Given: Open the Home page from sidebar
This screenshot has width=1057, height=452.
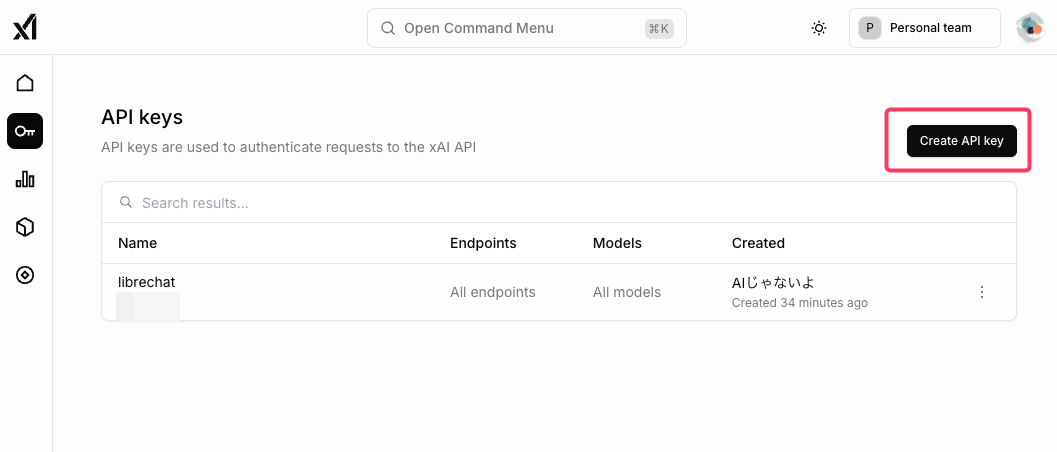Looking at the screenshot, I should point(25,83).
